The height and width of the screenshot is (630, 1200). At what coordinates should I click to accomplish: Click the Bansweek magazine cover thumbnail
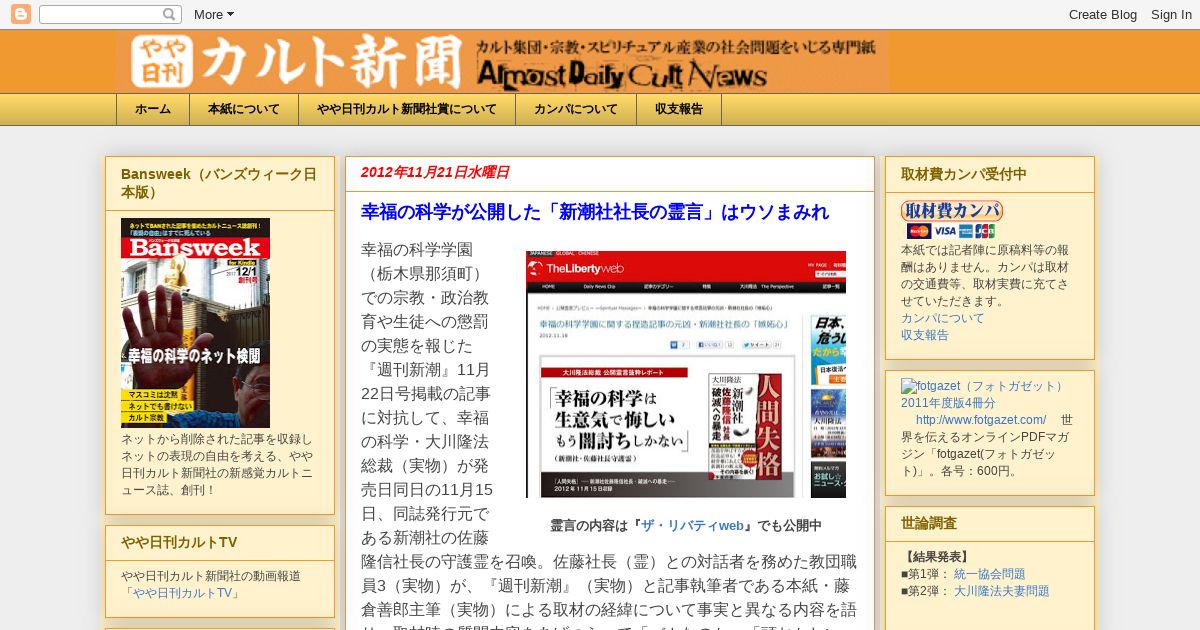point(195,323)
